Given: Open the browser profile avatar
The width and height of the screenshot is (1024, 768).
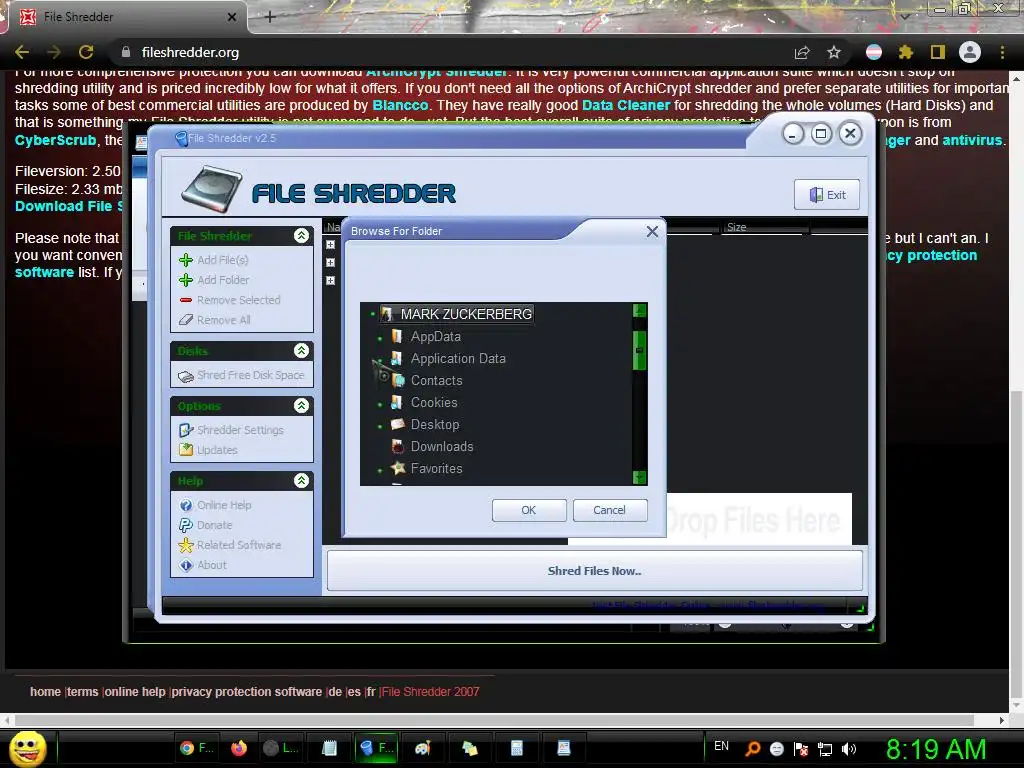Looking at the screenshot, I should [x=970, y=52].
